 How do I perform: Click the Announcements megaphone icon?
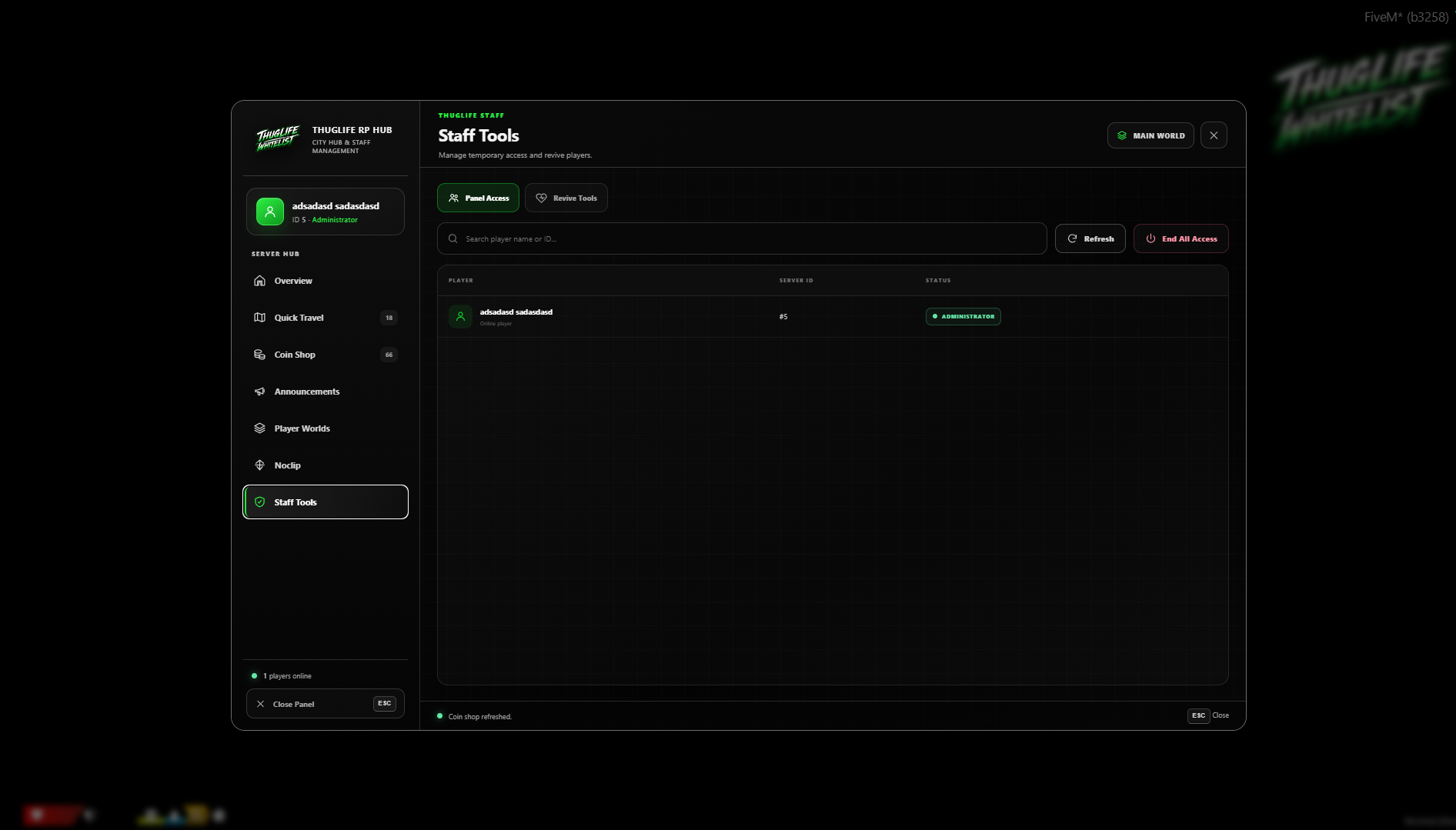click(x=260, y=392)
